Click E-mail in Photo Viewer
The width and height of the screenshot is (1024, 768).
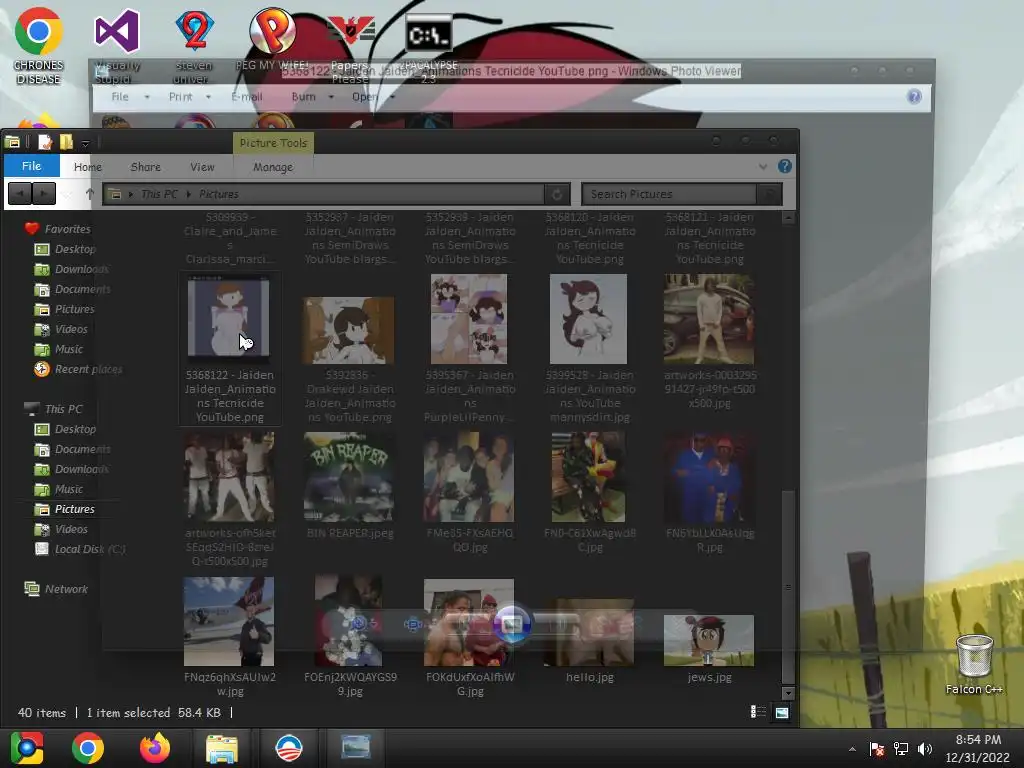pos(247,97)
